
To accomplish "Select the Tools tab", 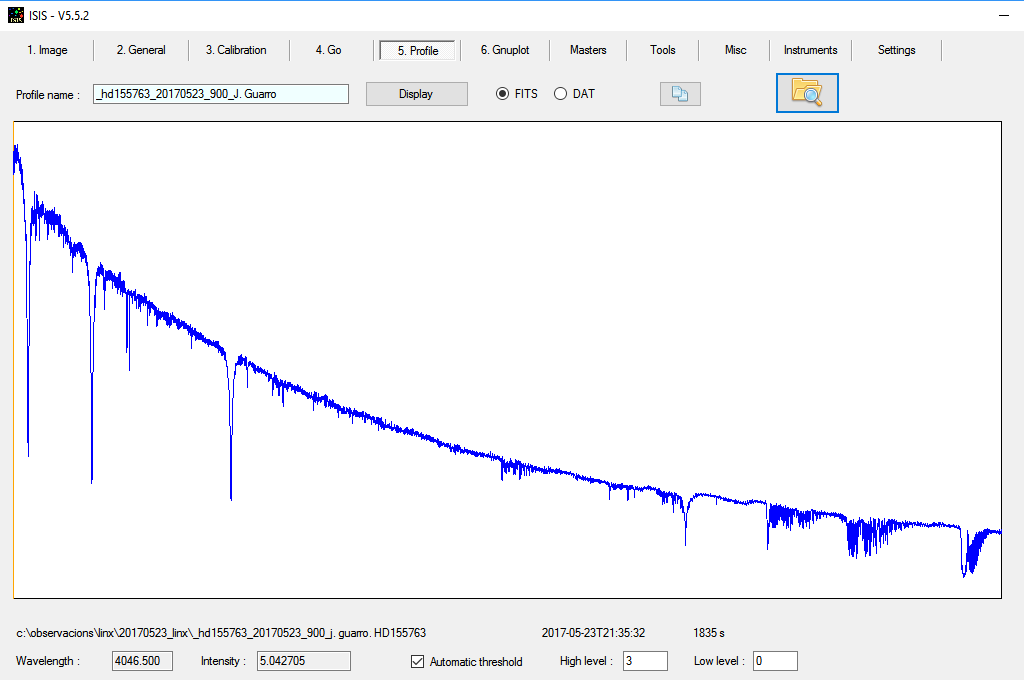I will coord(662,50).
